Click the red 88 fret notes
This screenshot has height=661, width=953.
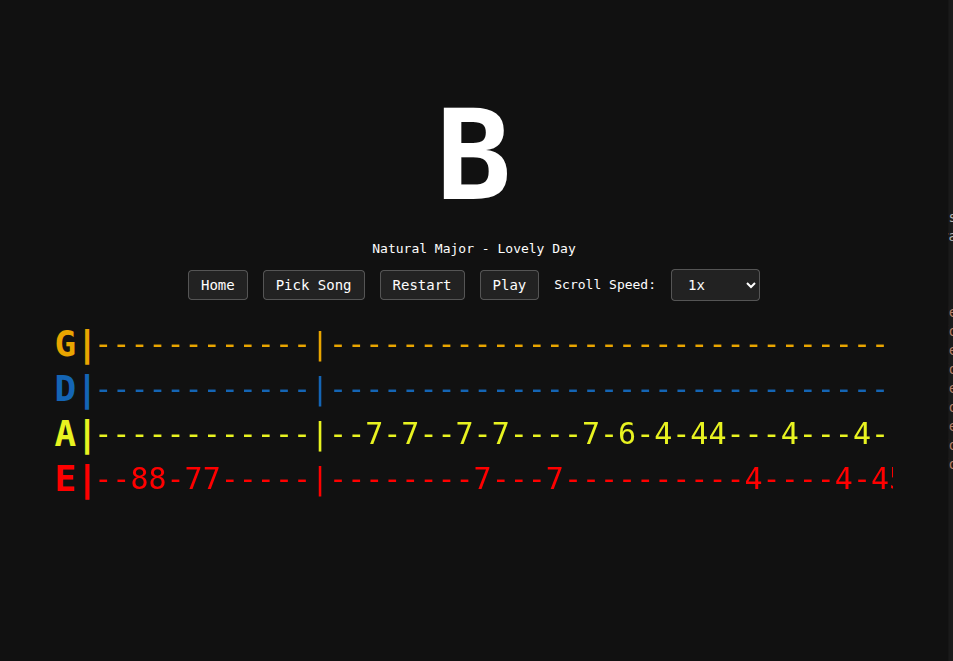148,479
